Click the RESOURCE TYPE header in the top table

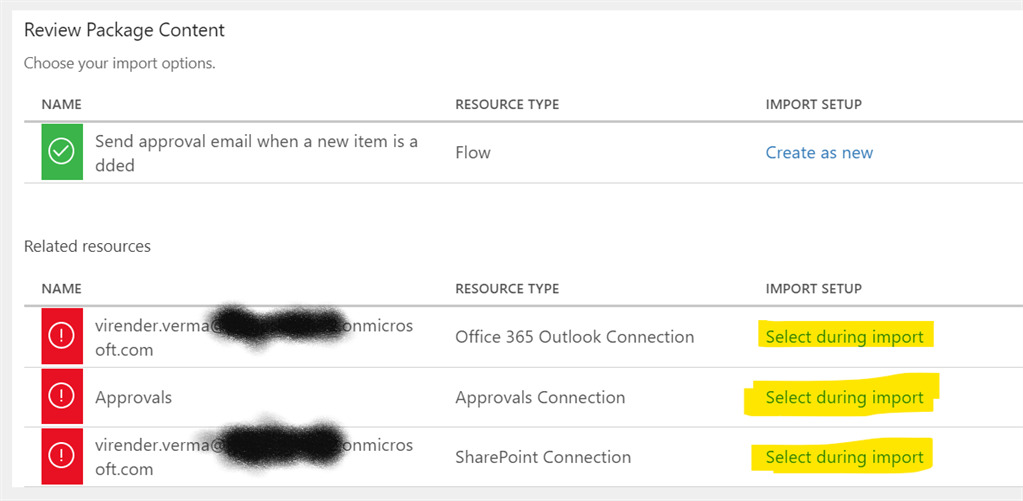point(507,104)
